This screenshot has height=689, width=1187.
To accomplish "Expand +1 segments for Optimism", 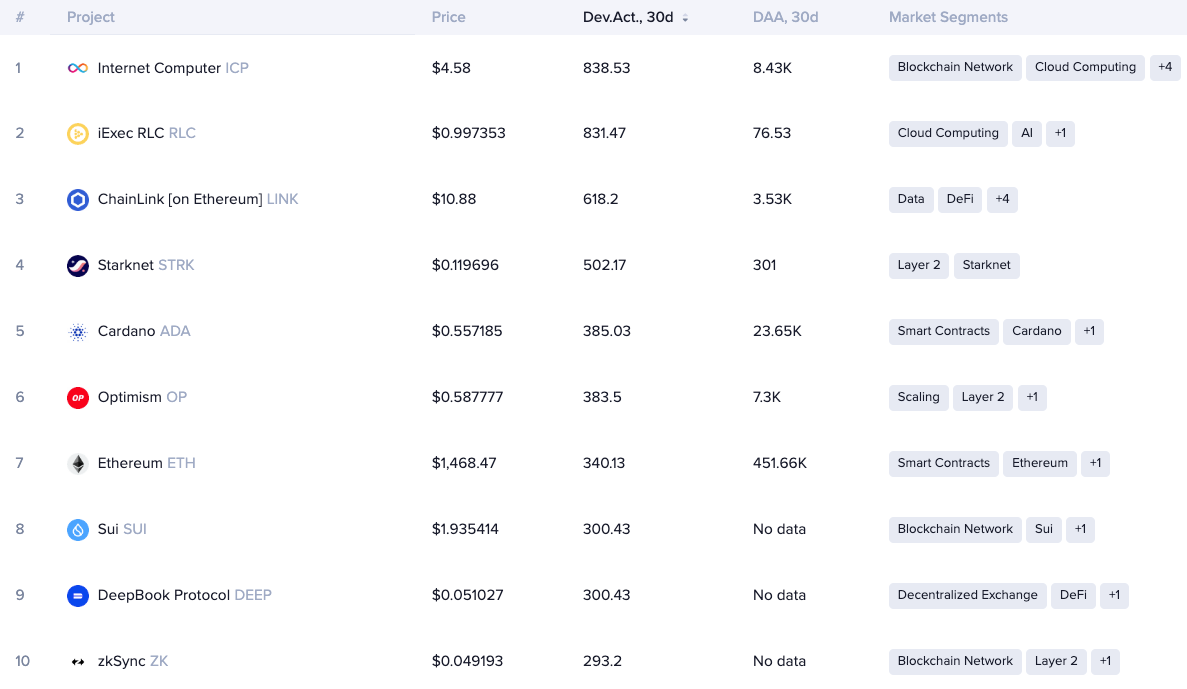I will tap(1033, 397).
